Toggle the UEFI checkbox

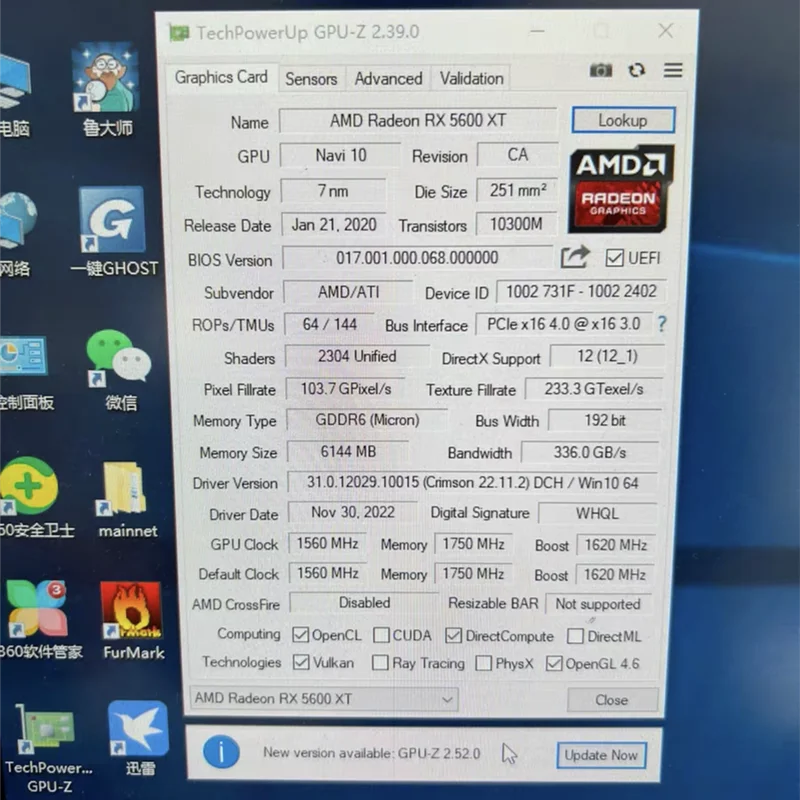[614, 258]
